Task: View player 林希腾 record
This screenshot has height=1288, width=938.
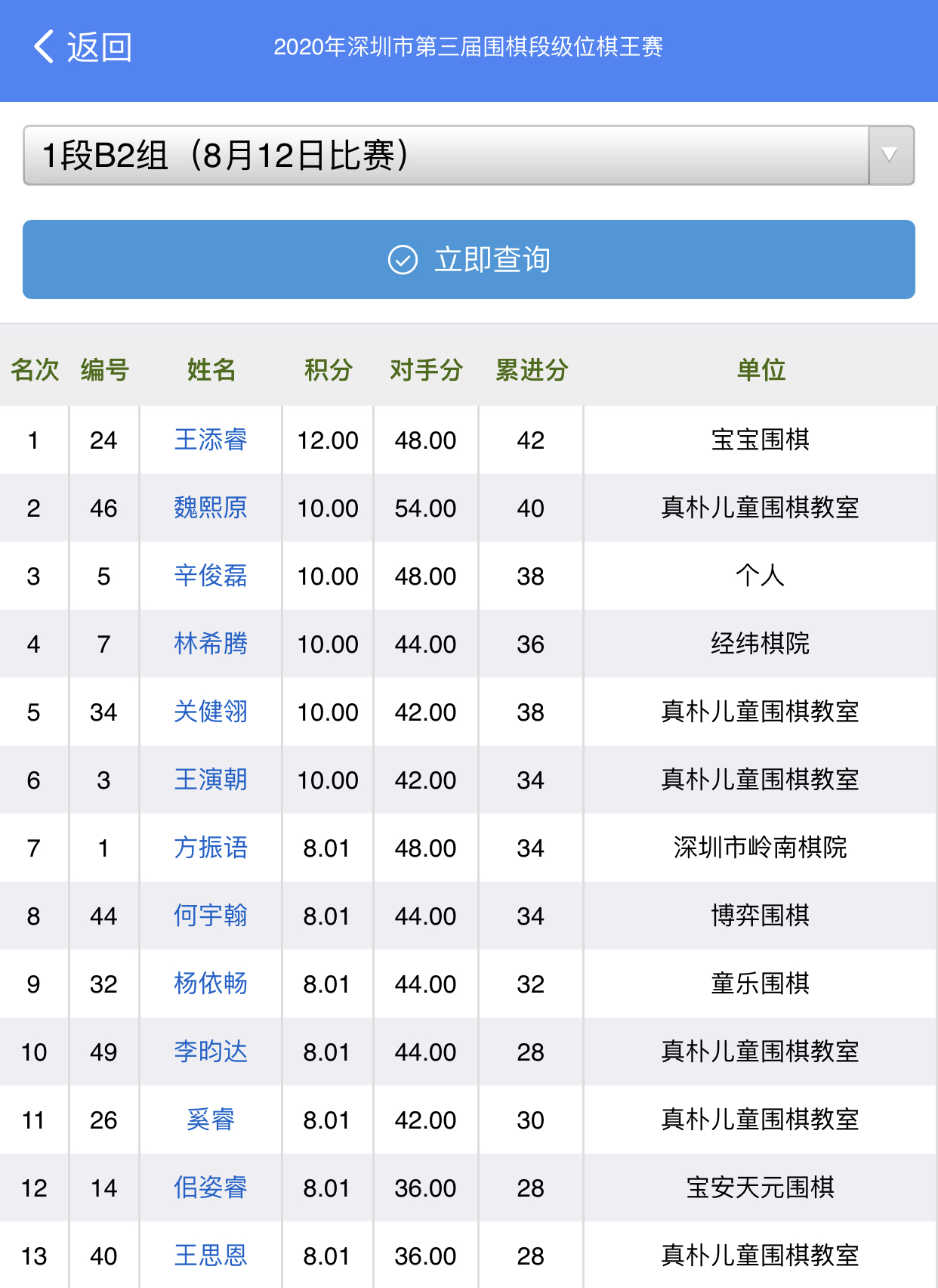Action: [211, 644]
